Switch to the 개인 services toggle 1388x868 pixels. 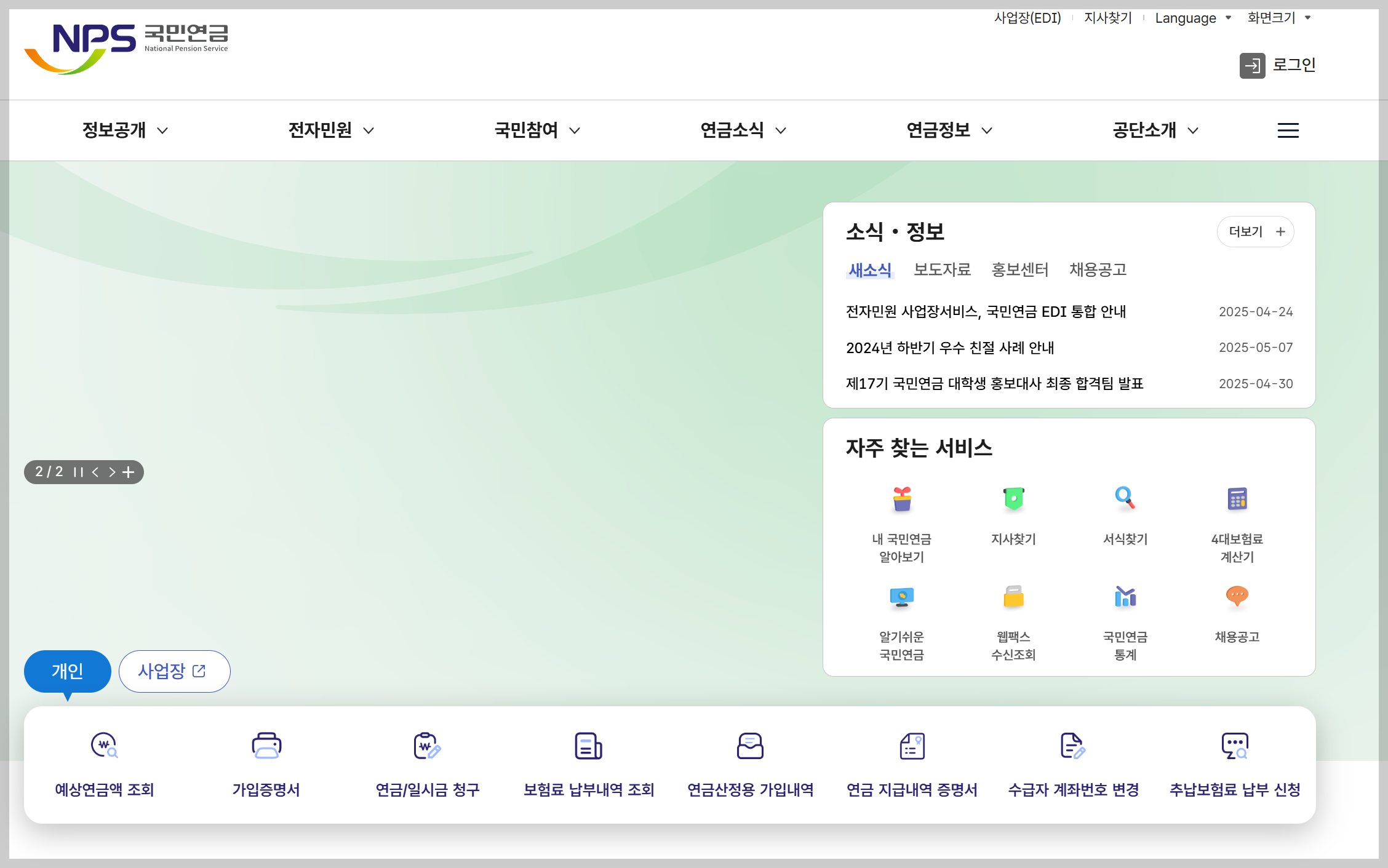[x=67, y=671]
